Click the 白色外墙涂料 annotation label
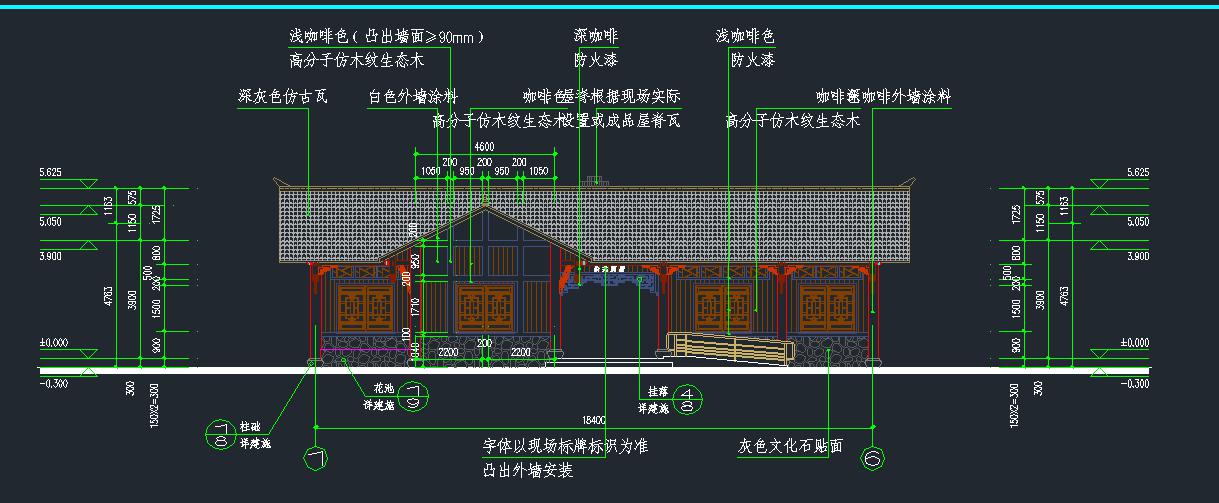Viewport: 1219px width, 503px height. 412,97
